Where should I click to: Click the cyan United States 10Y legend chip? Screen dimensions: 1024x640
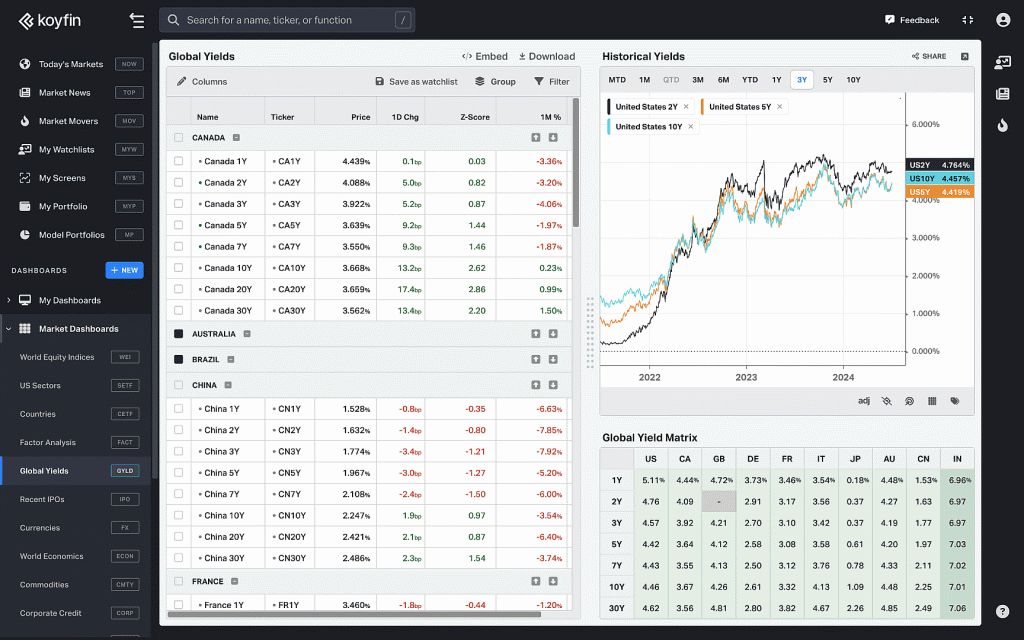point(652,127)
